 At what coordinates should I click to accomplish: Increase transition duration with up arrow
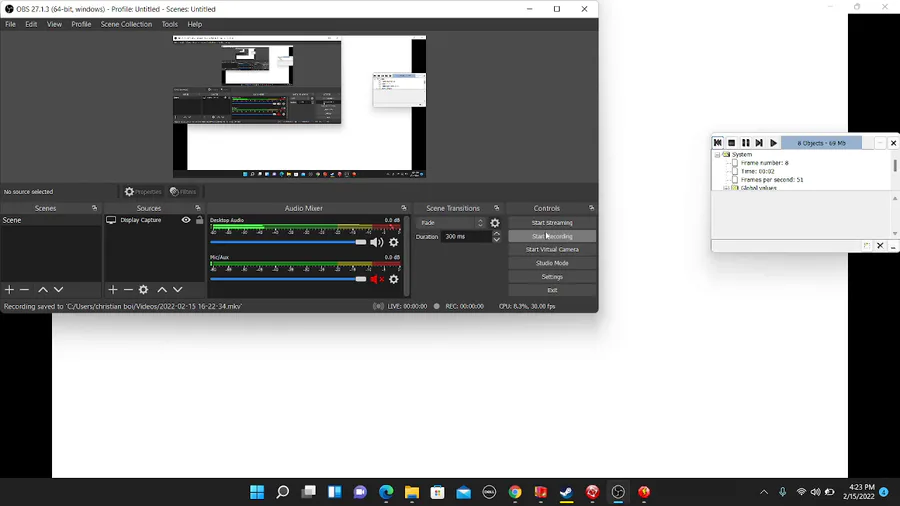pos(496,233)
